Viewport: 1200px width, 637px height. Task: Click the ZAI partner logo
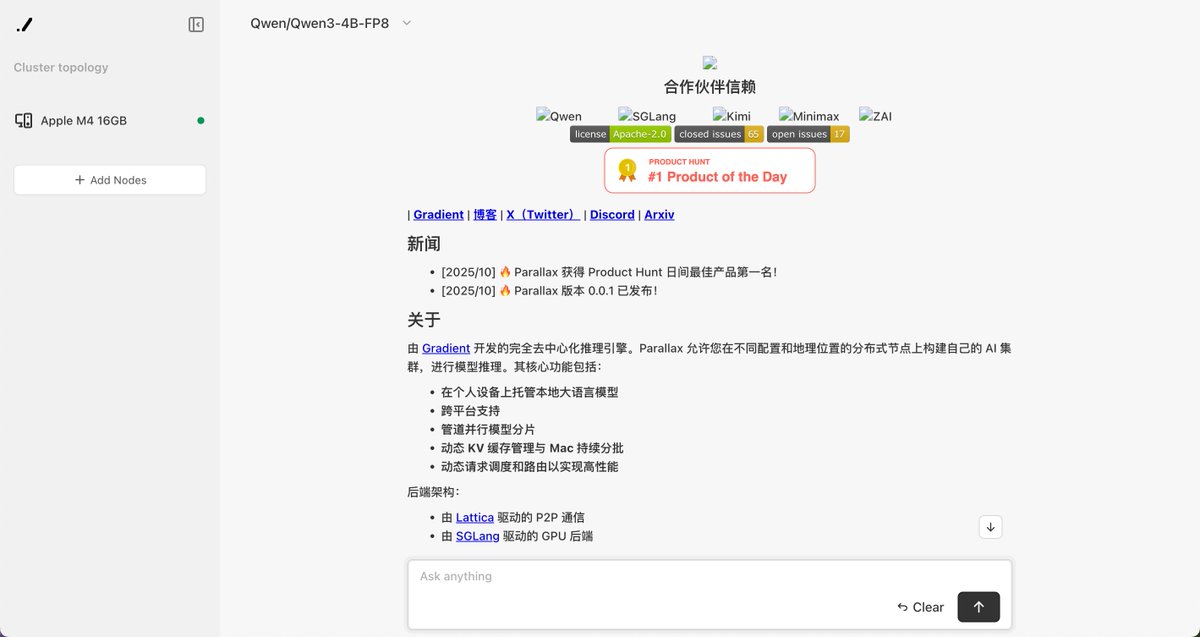coord(874,116)
